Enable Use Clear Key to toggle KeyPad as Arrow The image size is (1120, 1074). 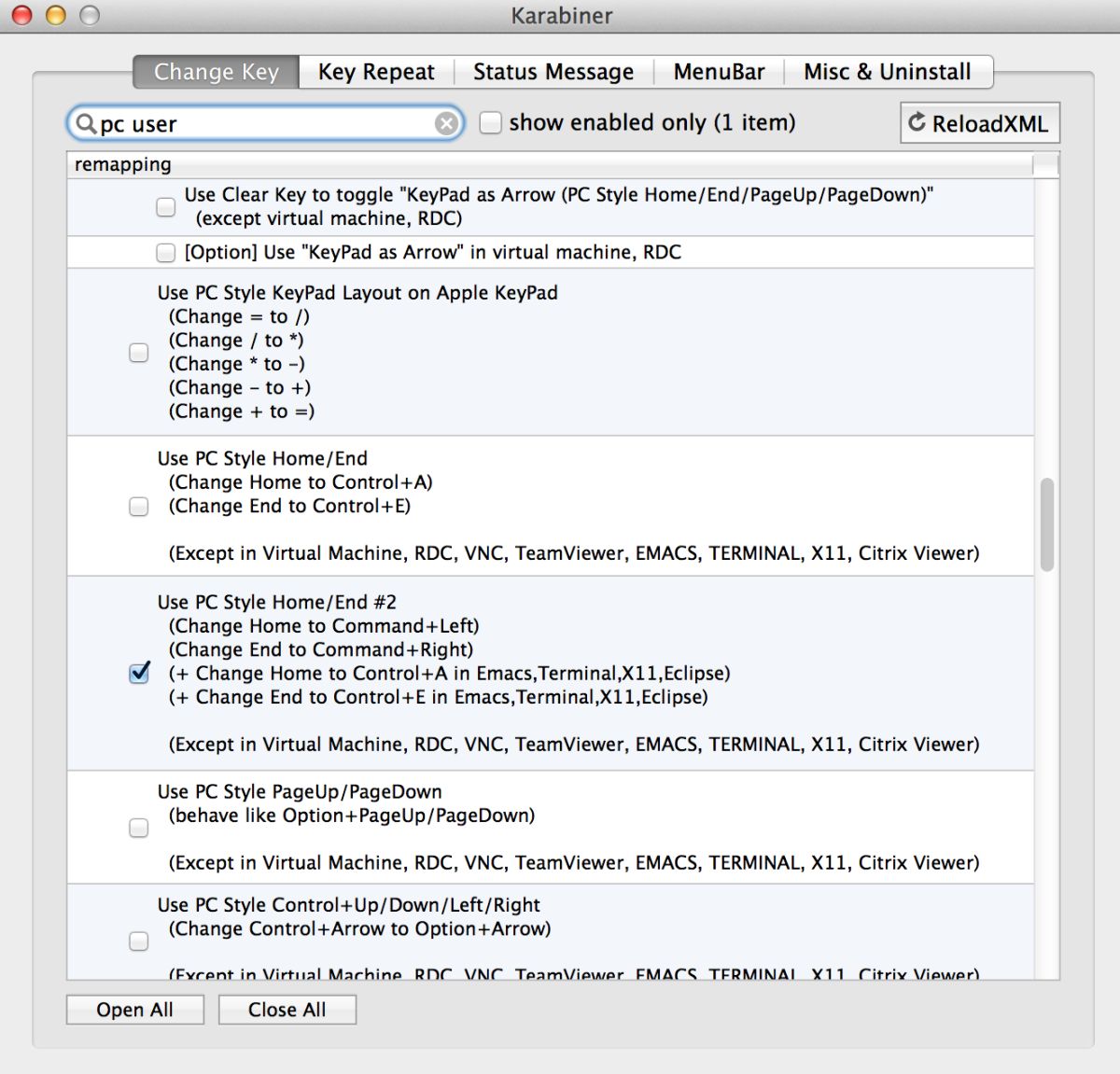[165, 206]
